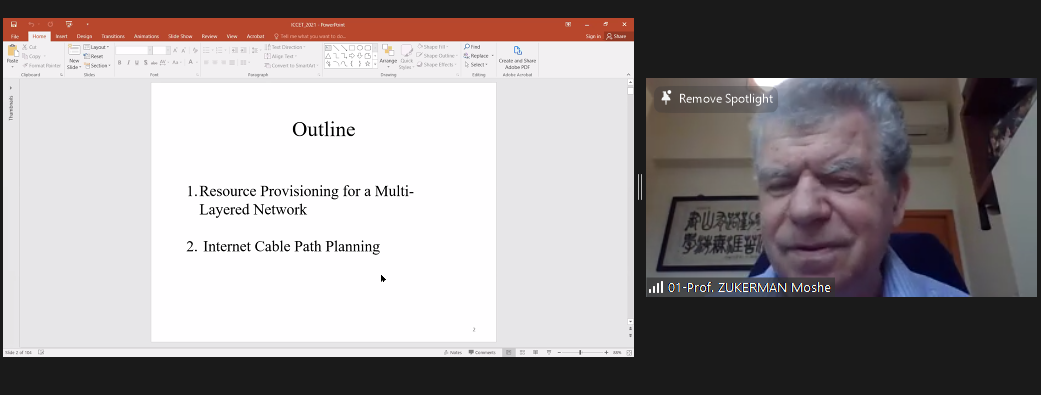Click the Undo arrow in the quick access toolbar
The image size is (1041, 395).
tap(31, 25)
